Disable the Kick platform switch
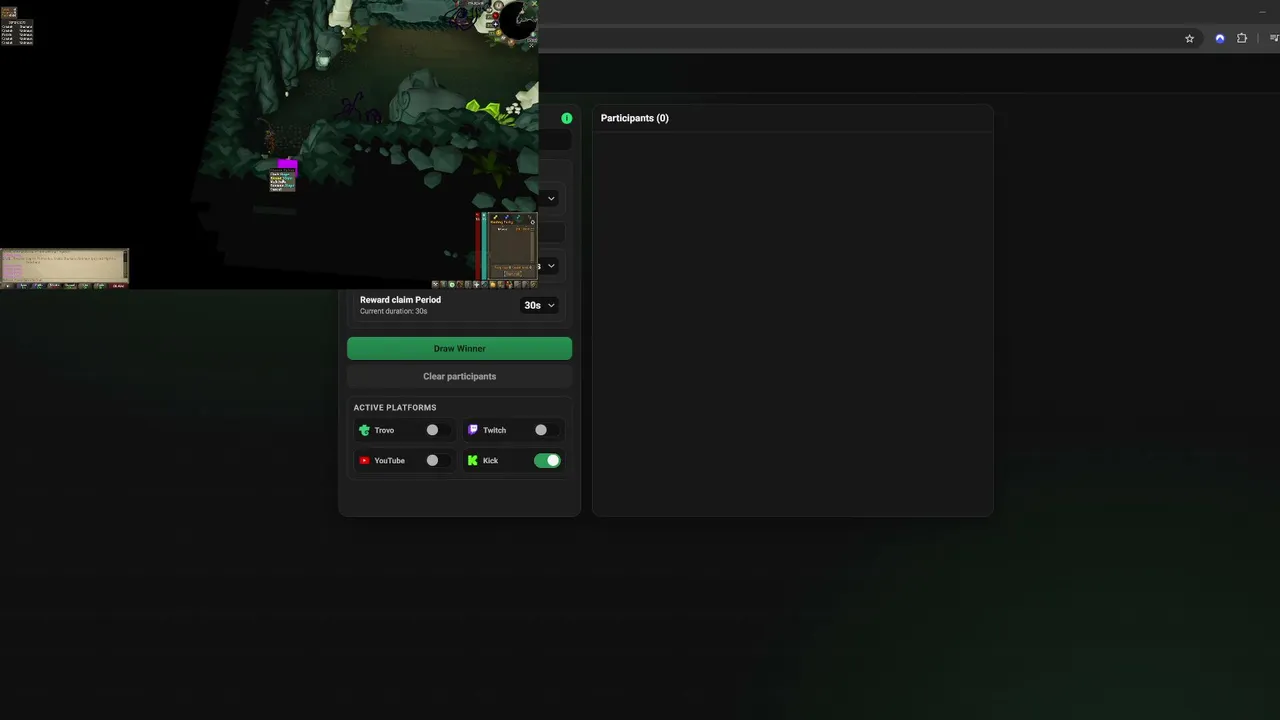The height and width of the screenshot is (720, 1280). pos(547,460)
